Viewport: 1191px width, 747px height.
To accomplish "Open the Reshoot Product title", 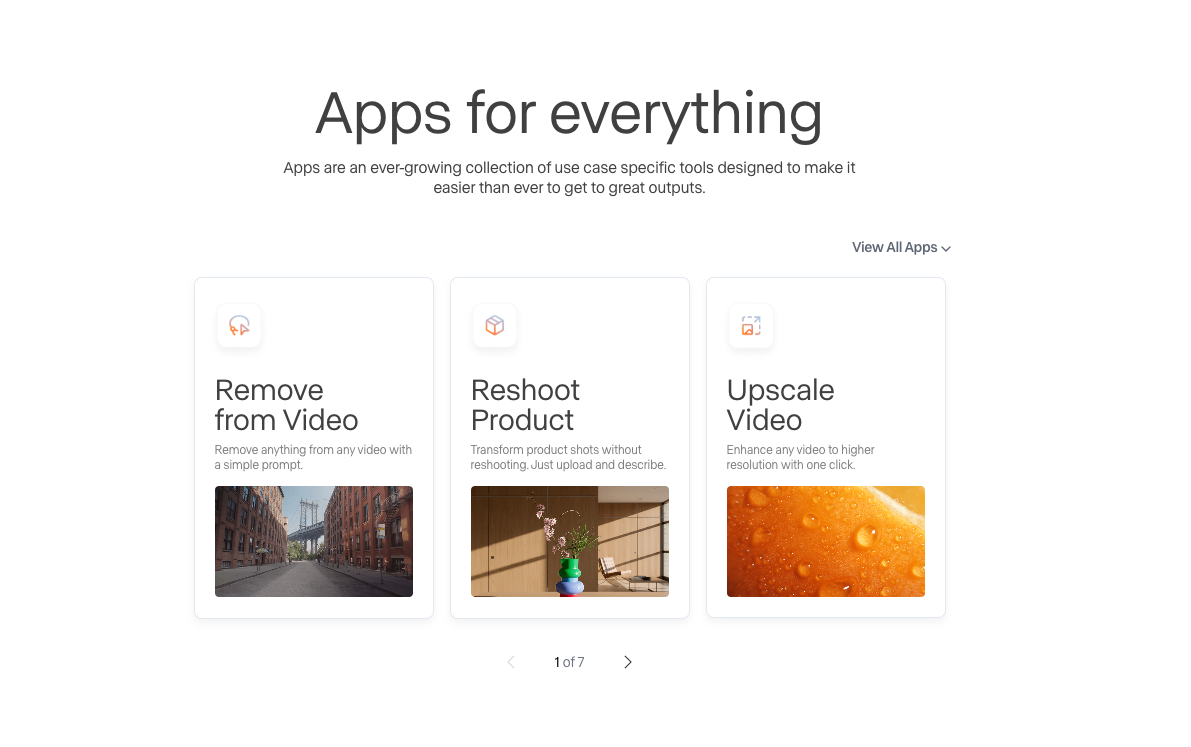I will point(525,405).
